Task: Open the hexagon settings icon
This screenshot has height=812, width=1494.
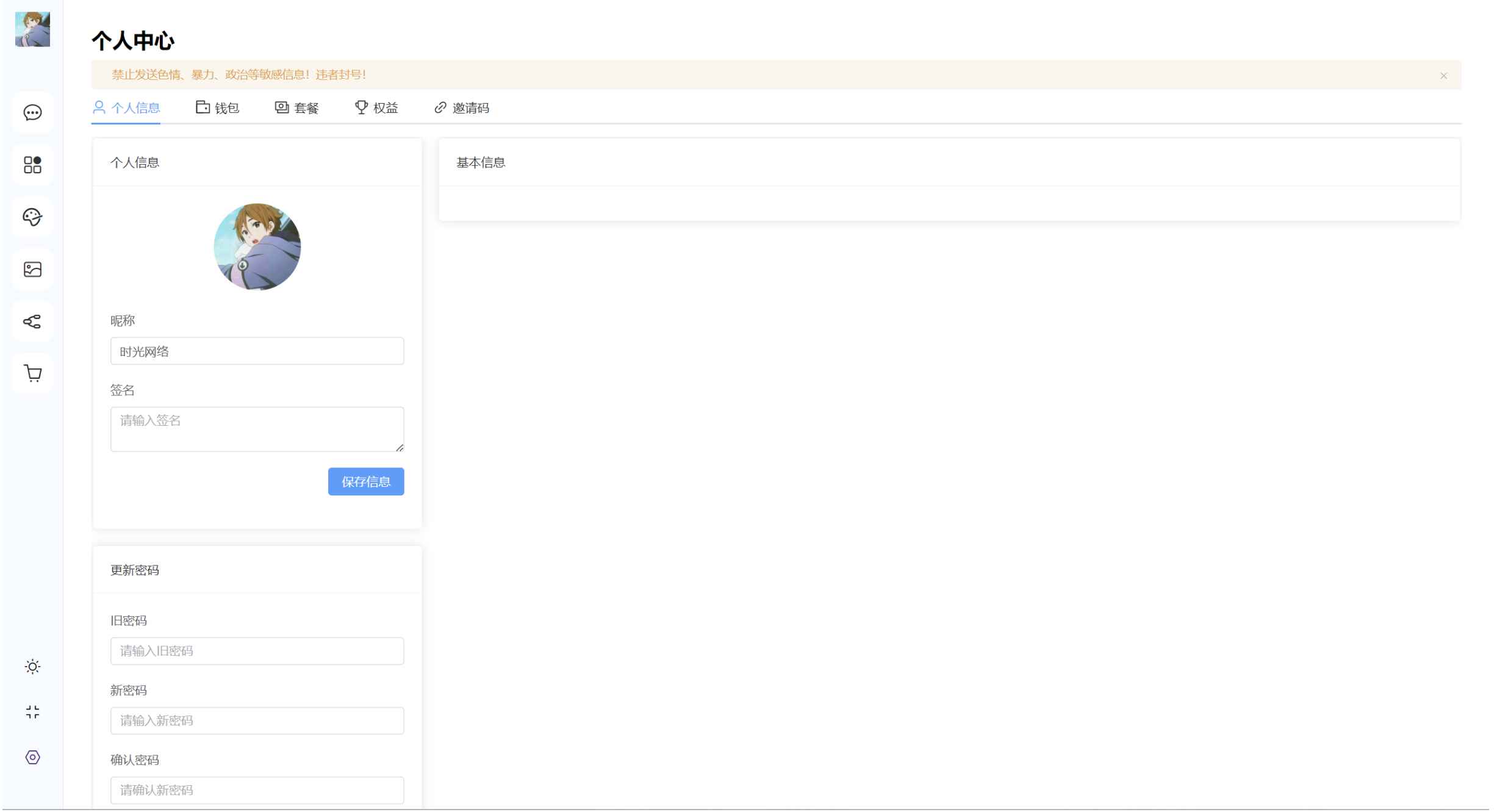Action: (32, 758)
